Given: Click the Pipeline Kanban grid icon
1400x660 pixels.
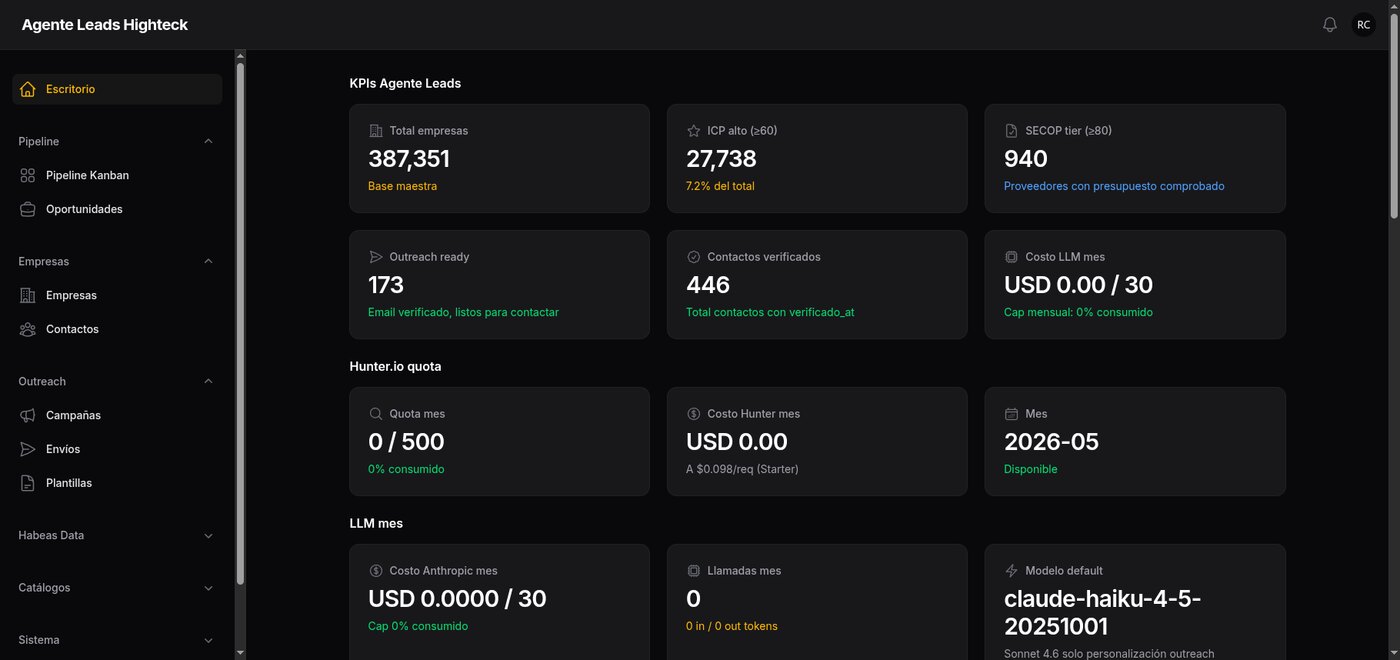Looking at the screenshot, I should click(27, 175).
